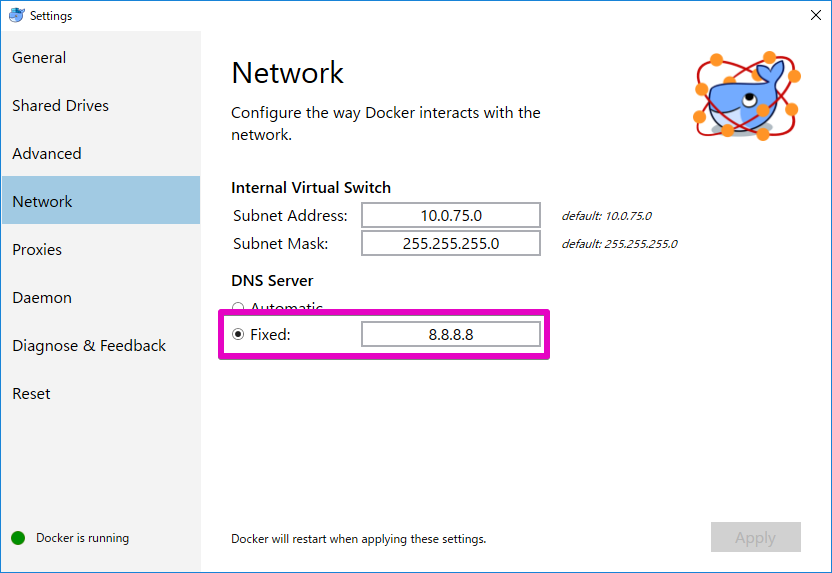
Task: Close the Settings window
Action: pyautogui.click(x=816, y=15)
